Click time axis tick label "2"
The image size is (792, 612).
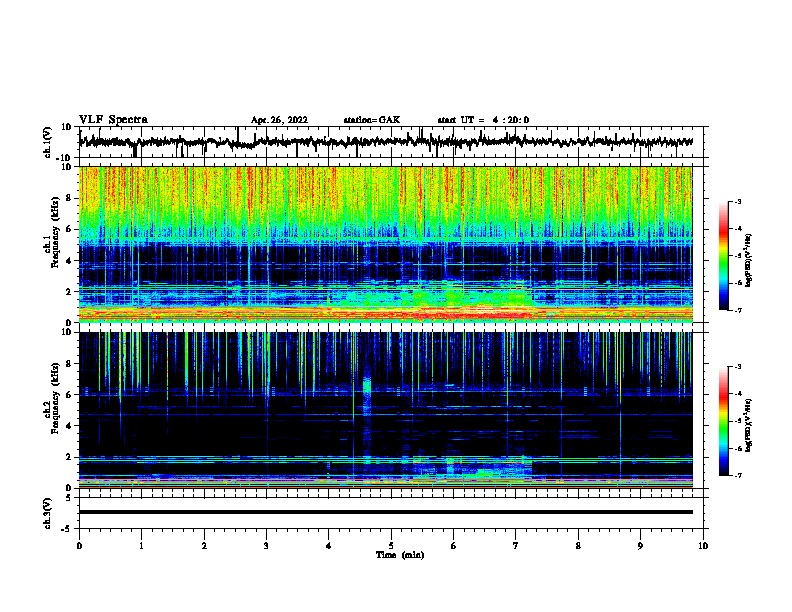click(x=204, y=546)
